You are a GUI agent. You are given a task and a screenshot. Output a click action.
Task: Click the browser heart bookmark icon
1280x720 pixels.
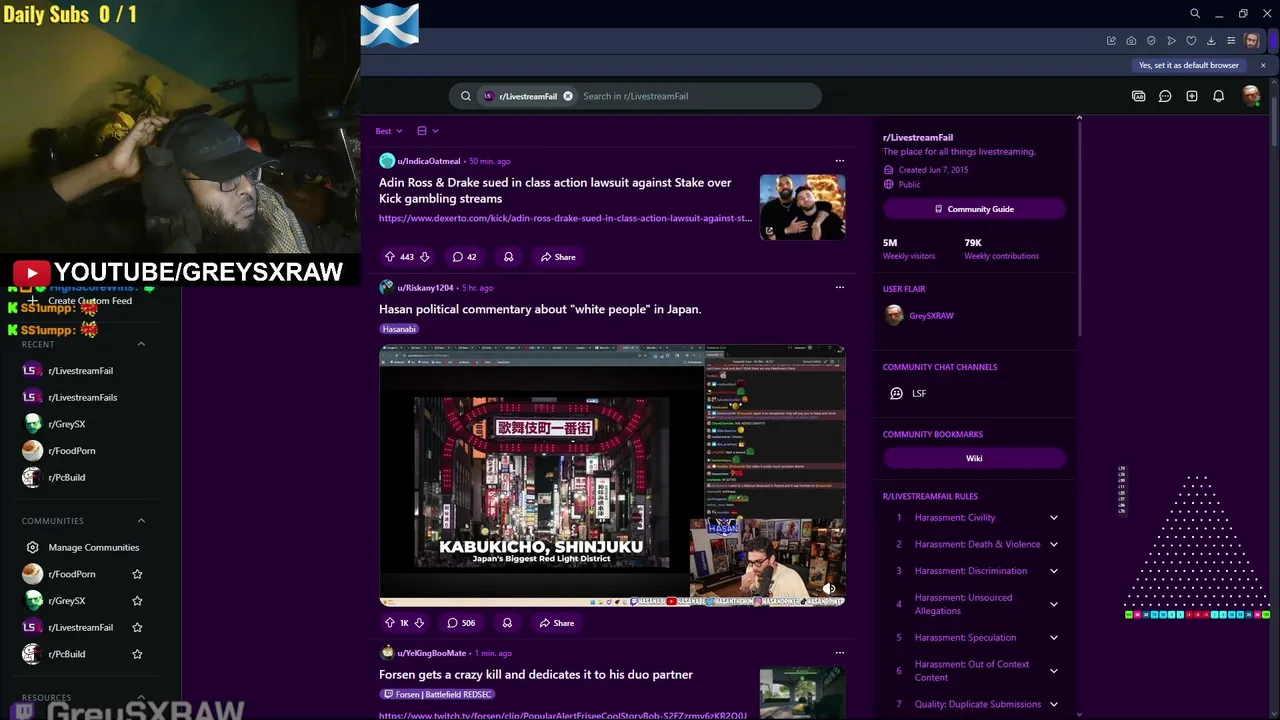pyautogui.click(x=1191, y=41)
